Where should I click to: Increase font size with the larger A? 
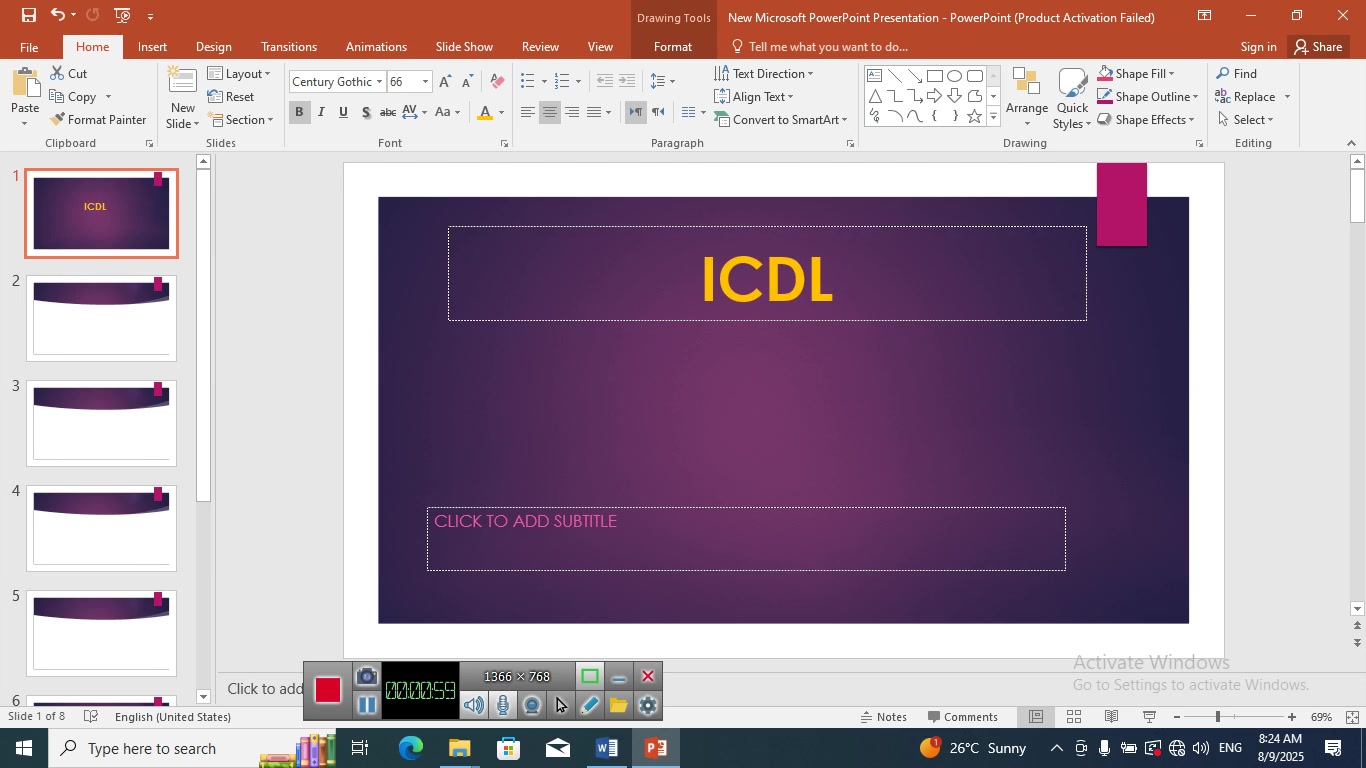click(445, 82)
